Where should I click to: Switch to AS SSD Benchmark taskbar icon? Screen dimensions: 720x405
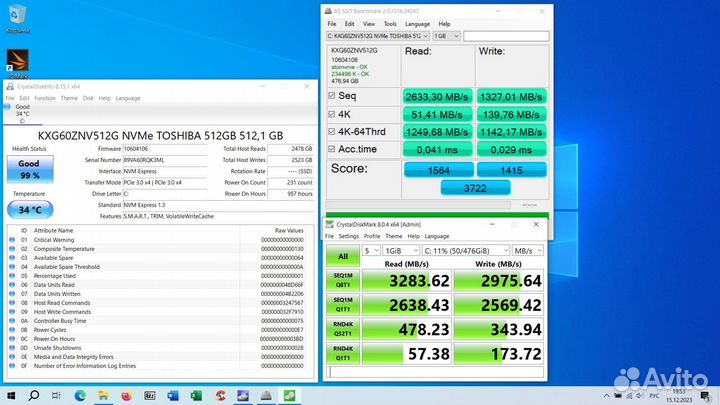tap(266, 395)
